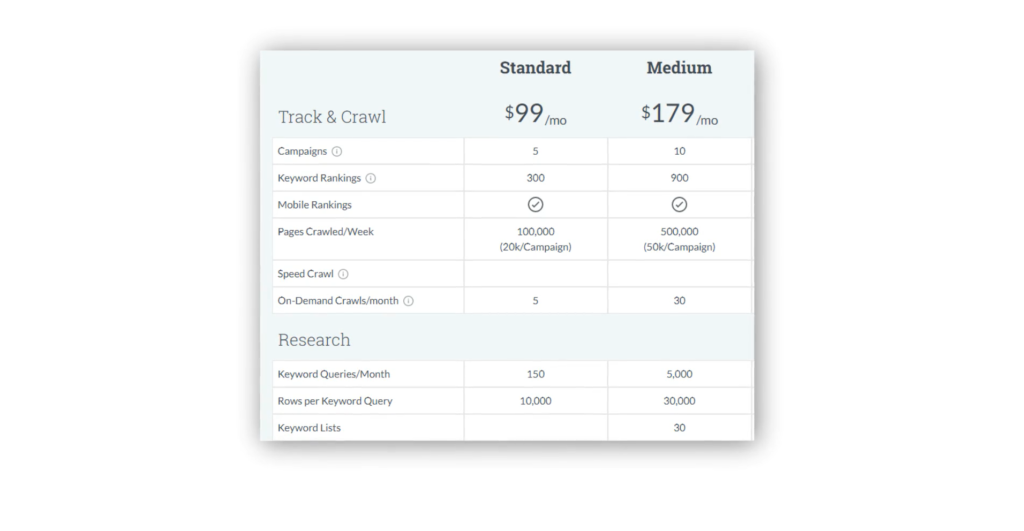Viewport: 1024px width, 531px height.
Task: Select the Medium plan heading
Action: (x=679, y=68)
